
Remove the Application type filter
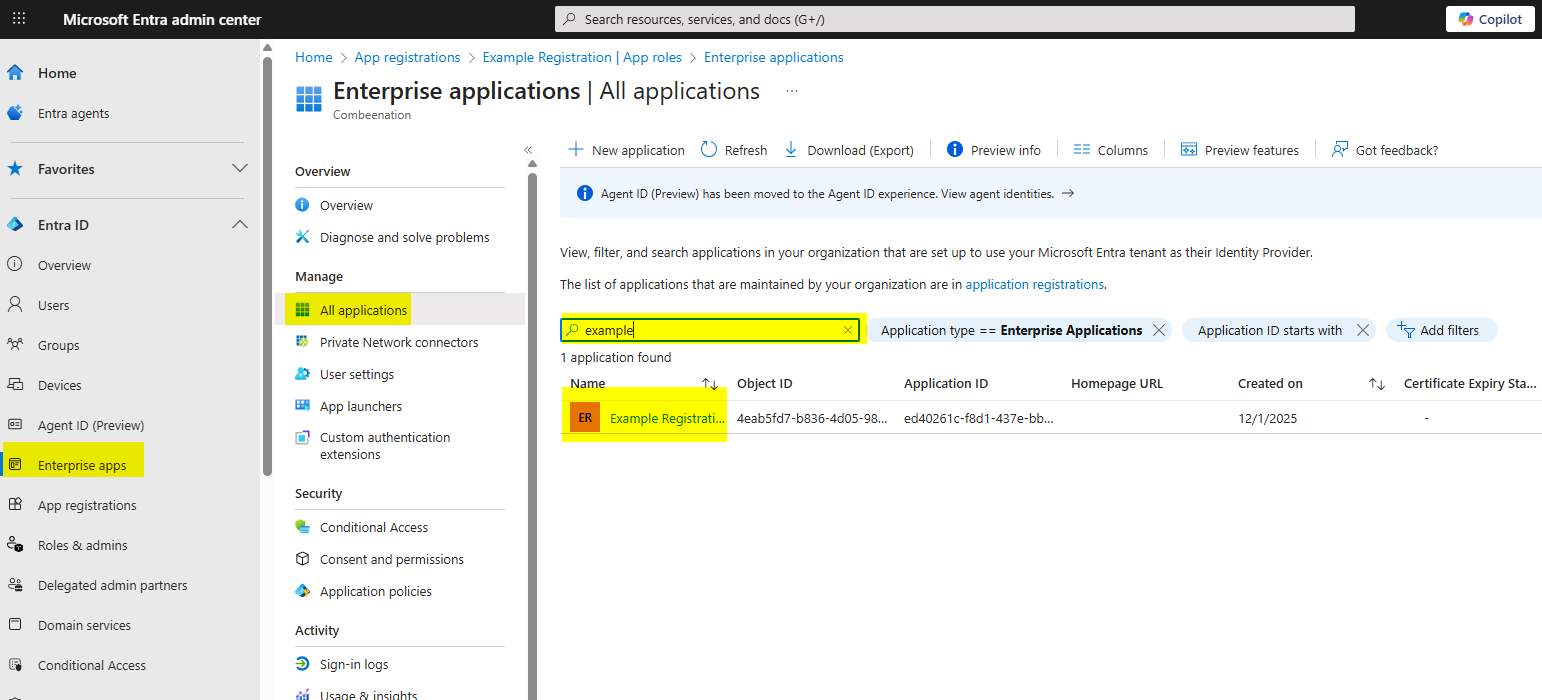point(1159,330)
